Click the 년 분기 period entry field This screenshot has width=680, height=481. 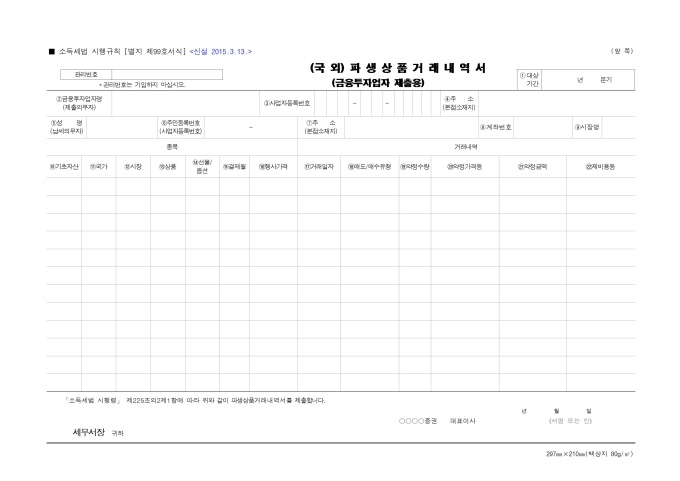point(588,80)
